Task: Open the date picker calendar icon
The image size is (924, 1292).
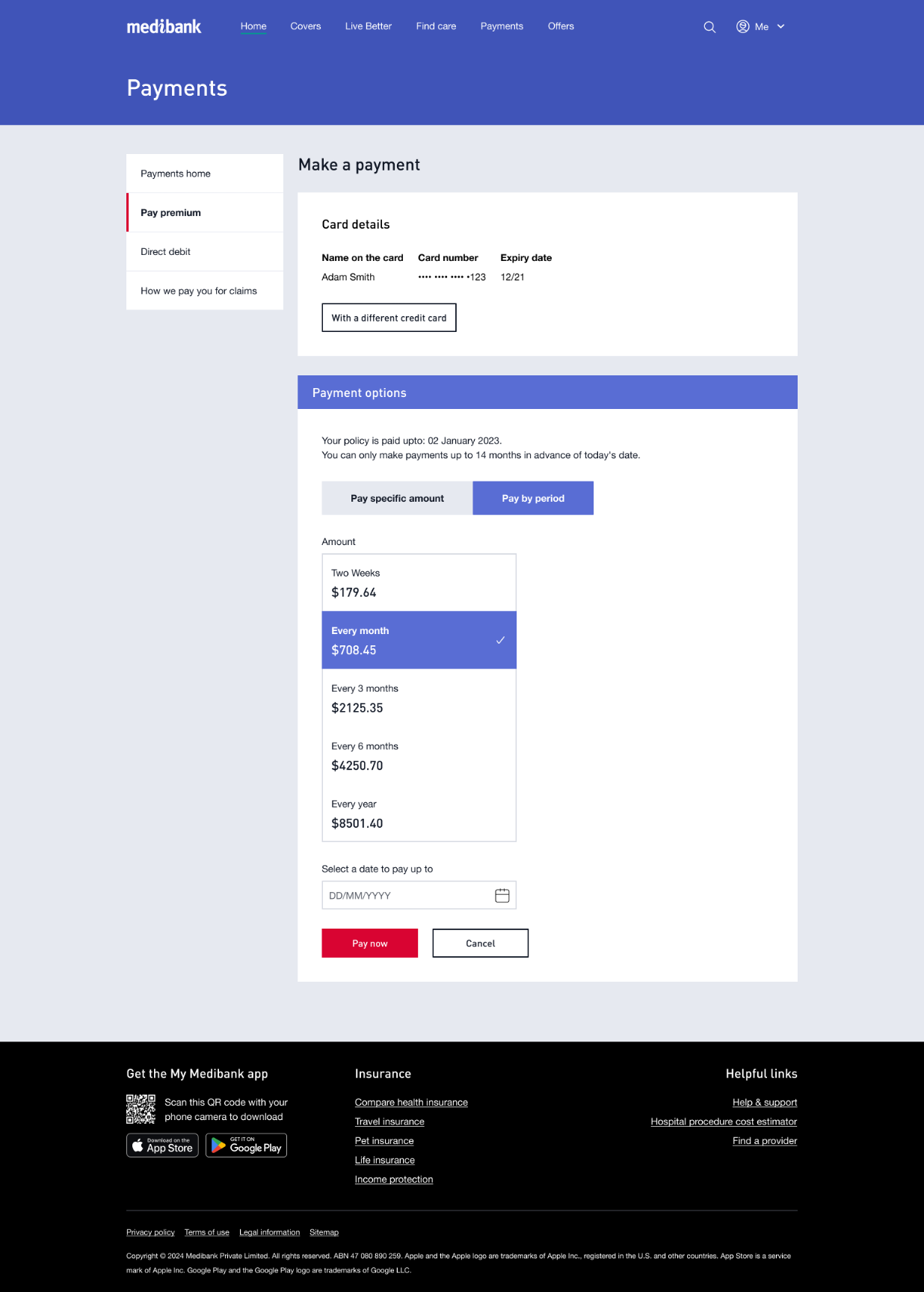Action: [502, 894]
